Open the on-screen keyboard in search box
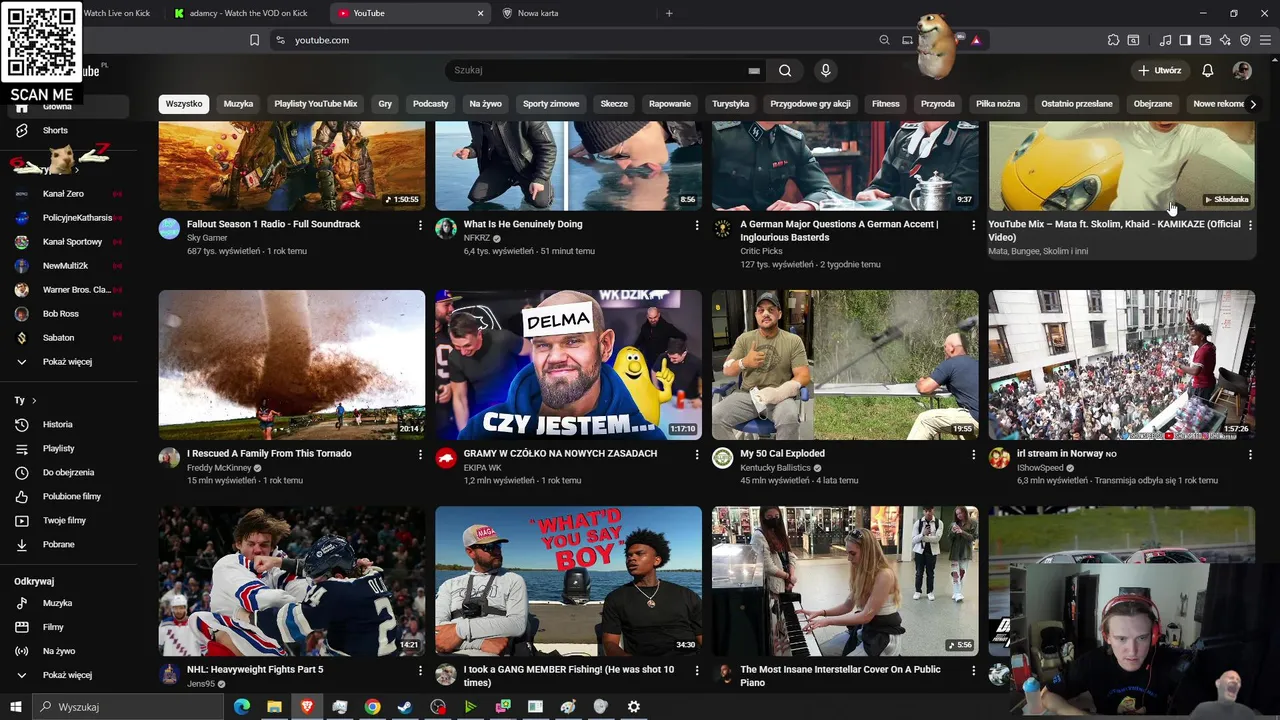The height and width of the screenshot is (720, 1280). tap(754, 71)
